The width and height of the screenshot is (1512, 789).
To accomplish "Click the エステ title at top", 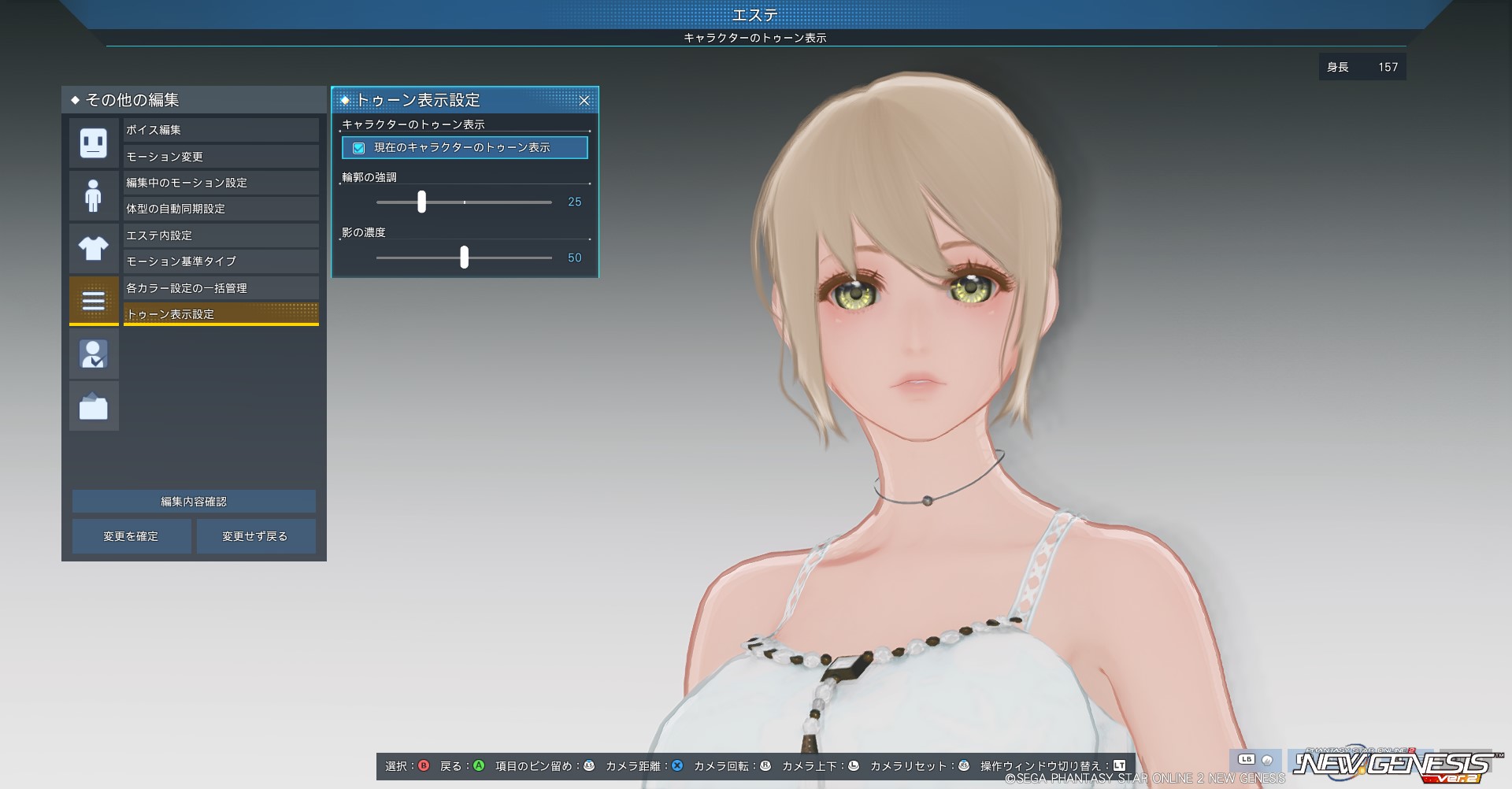I will (x=755, y=14).
